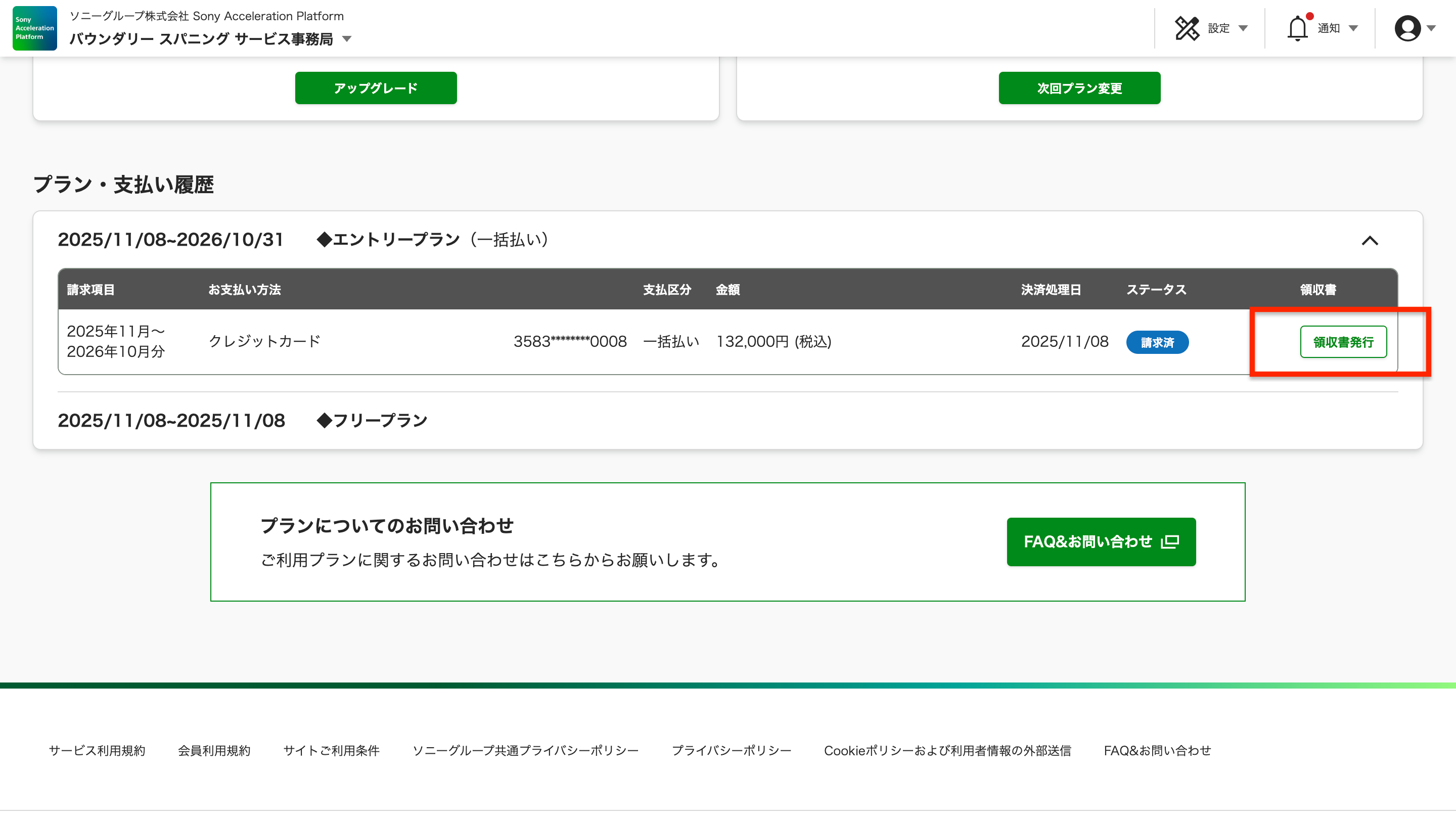Open Cookieポリシー footer link
Viewport: 1456px width, 819px height.
(947, 751)
